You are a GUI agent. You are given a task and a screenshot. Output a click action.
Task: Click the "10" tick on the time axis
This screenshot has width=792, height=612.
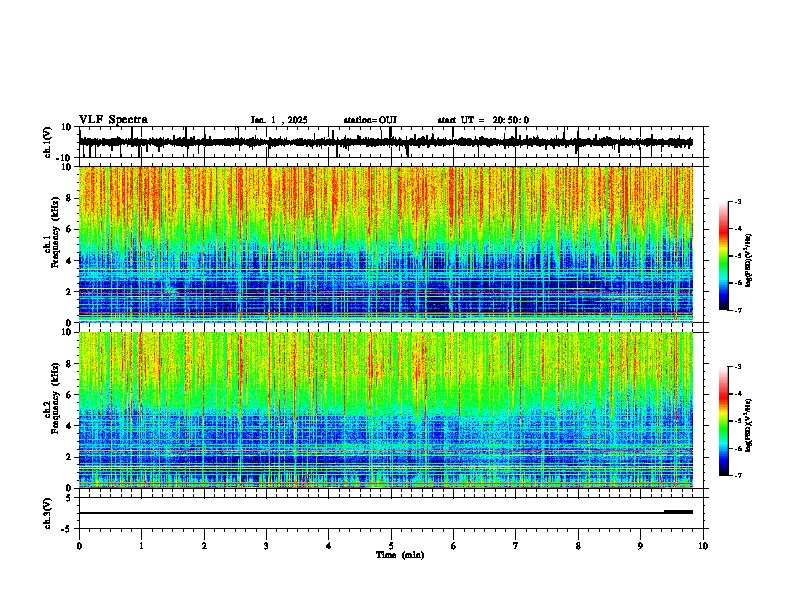pos(703,546)
